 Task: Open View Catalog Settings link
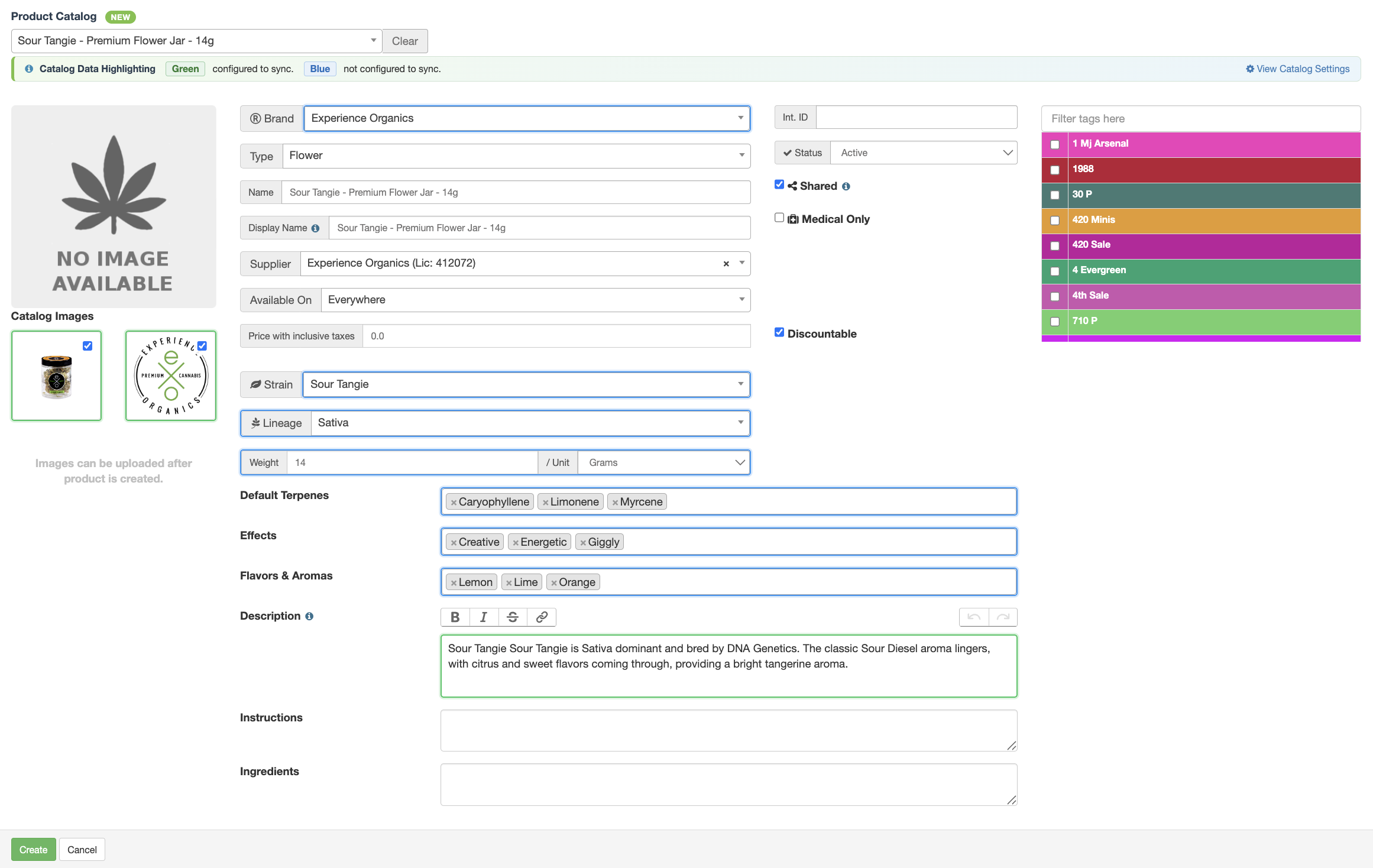click(1298, 69)
